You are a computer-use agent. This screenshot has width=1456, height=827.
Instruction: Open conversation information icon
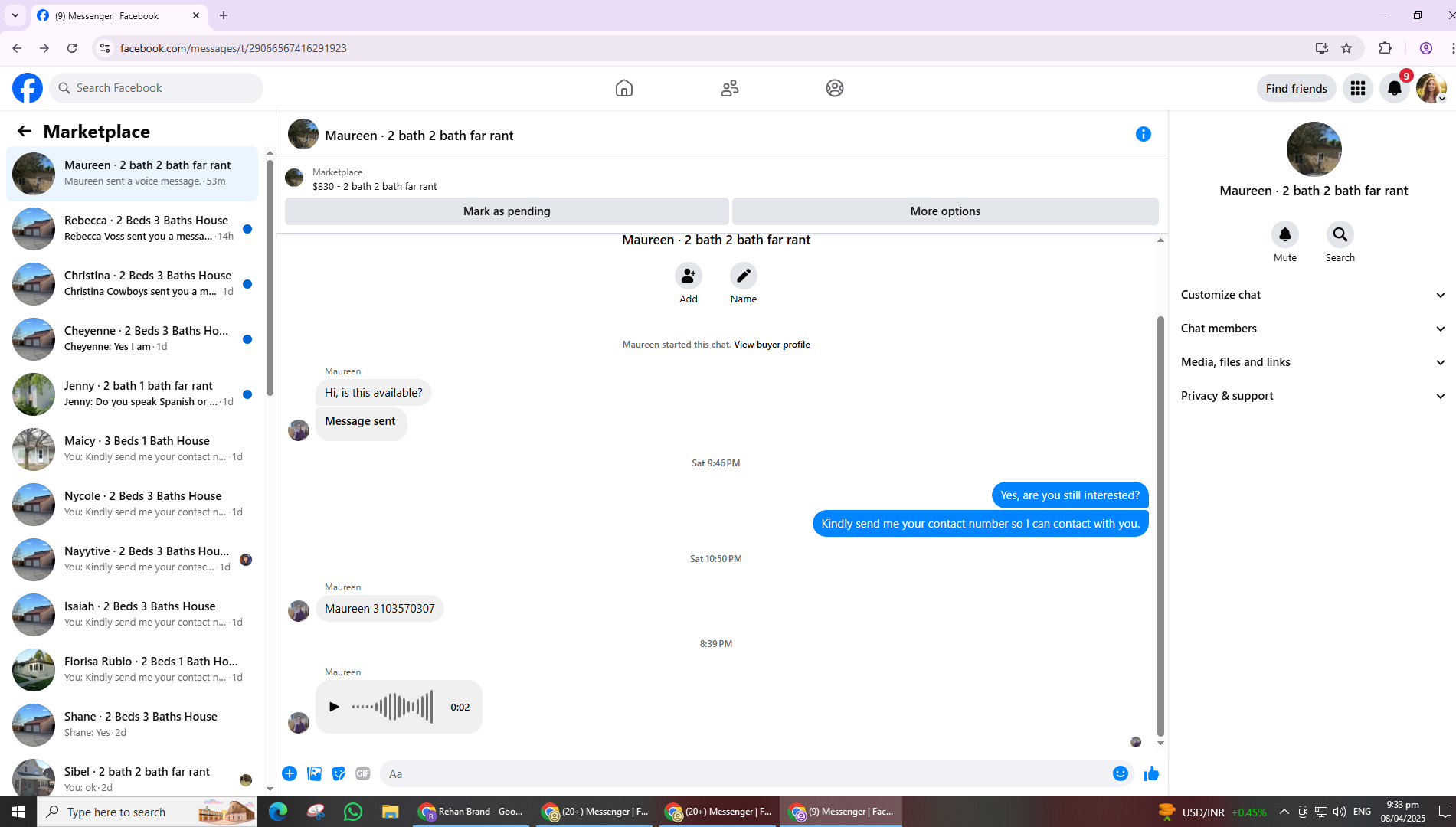pos(1144,134)
